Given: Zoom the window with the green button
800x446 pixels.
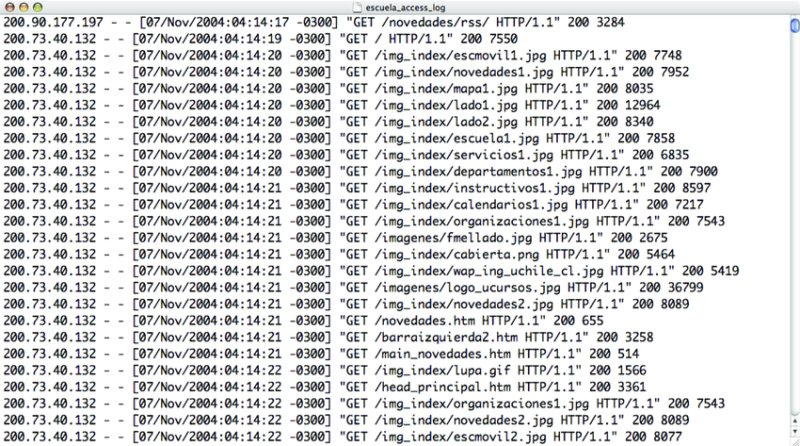Looking at the screenshot, I should pos(38,7).
